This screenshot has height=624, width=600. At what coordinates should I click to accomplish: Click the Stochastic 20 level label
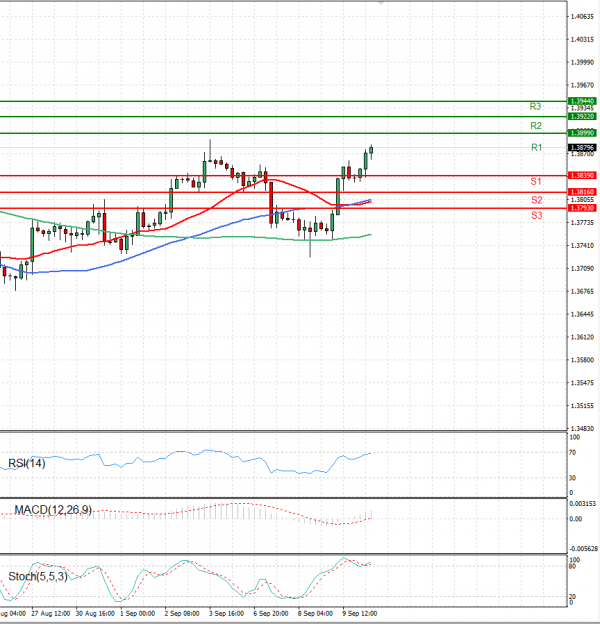(573, 597)
